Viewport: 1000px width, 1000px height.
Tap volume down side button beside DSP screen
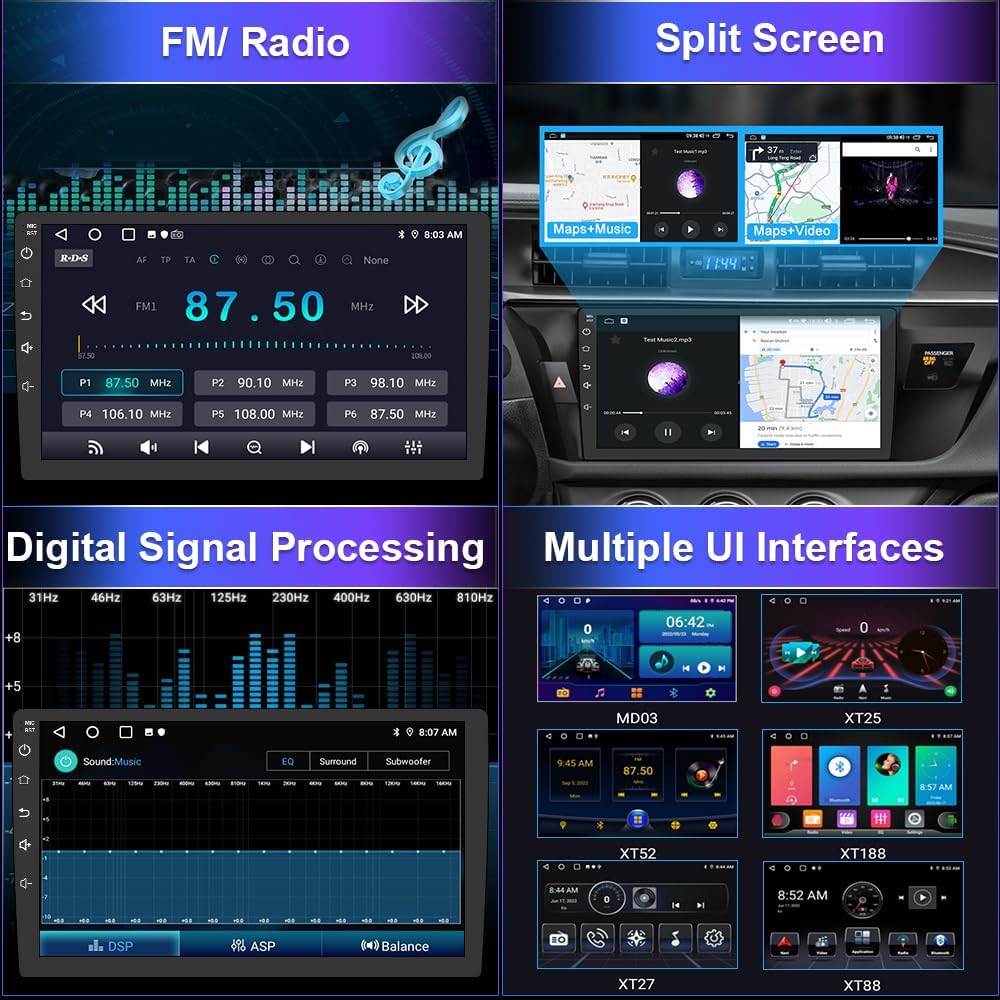25,883
